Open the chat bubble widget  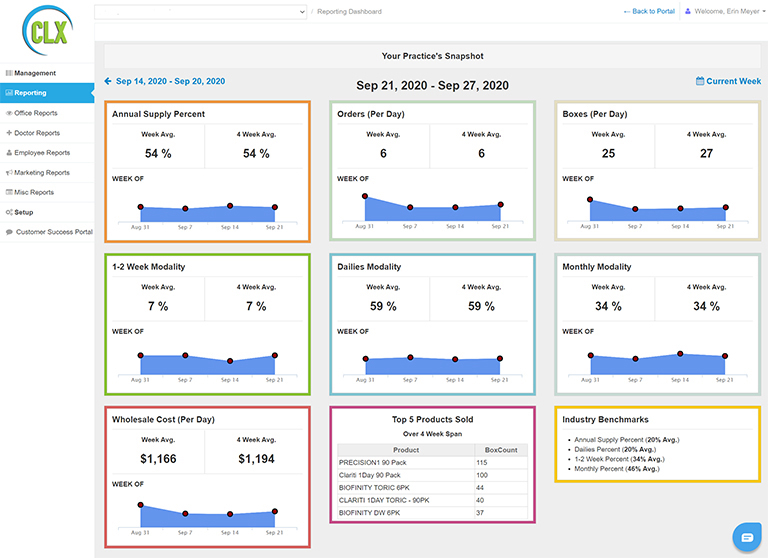(747, 537)
